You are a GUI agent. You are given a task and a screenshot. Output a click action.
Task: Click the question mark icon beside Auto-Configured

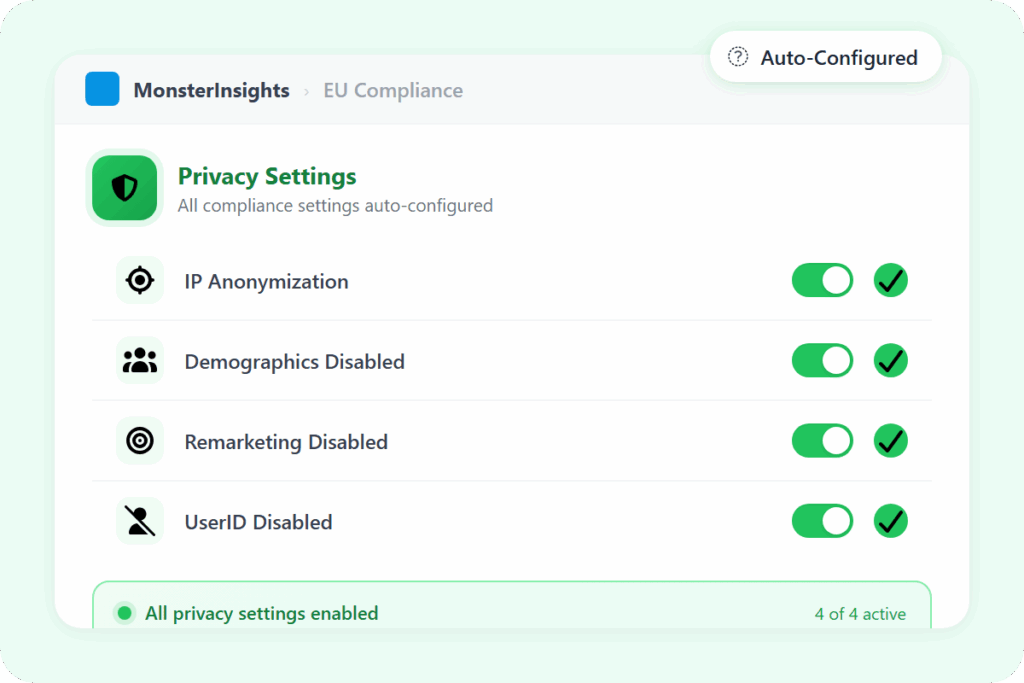(738, 57)
